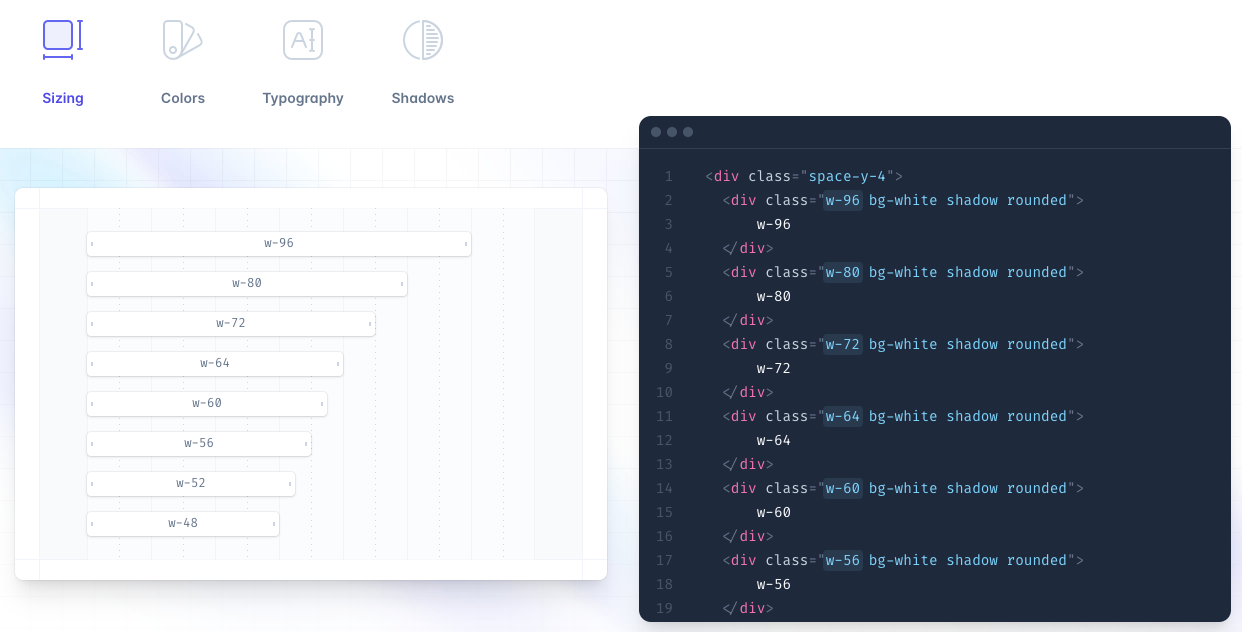1242x632 pixels.
Task: Open the Typography tab label
Action: click(x=303, y=98)
